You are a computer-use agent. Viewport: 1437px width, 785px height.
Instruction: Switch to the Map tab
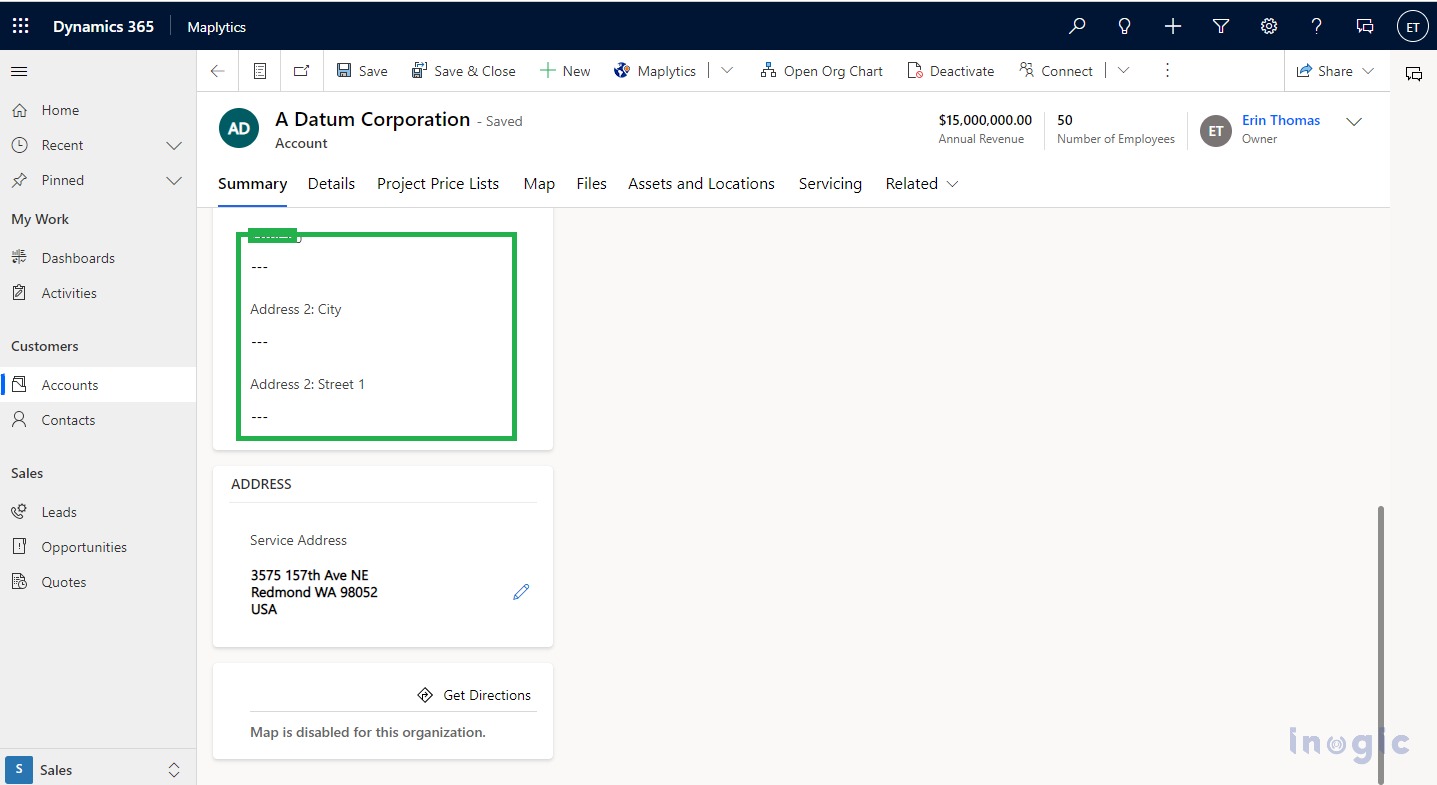pyautogui.click(x=539, y=184)
